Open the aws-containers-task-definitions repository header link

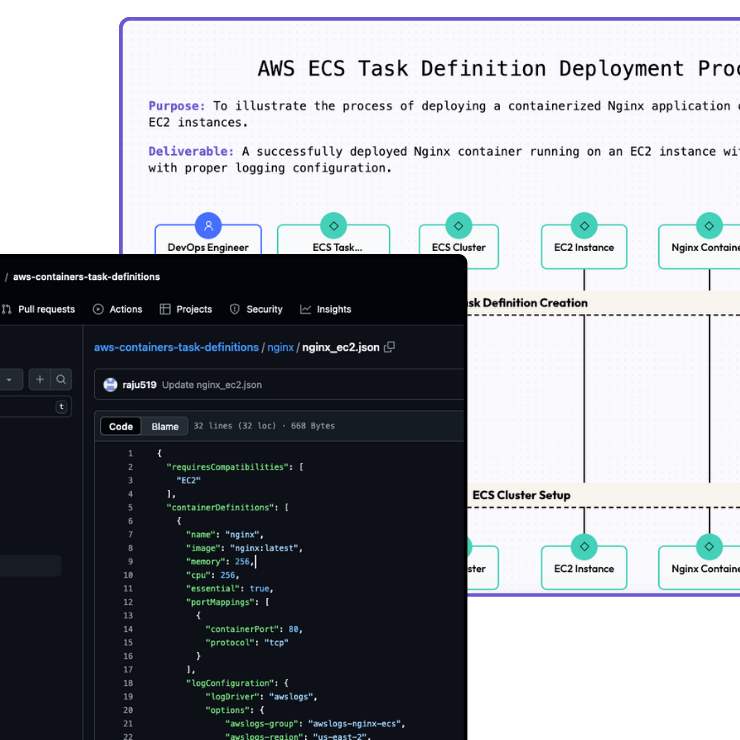[86, 277]
